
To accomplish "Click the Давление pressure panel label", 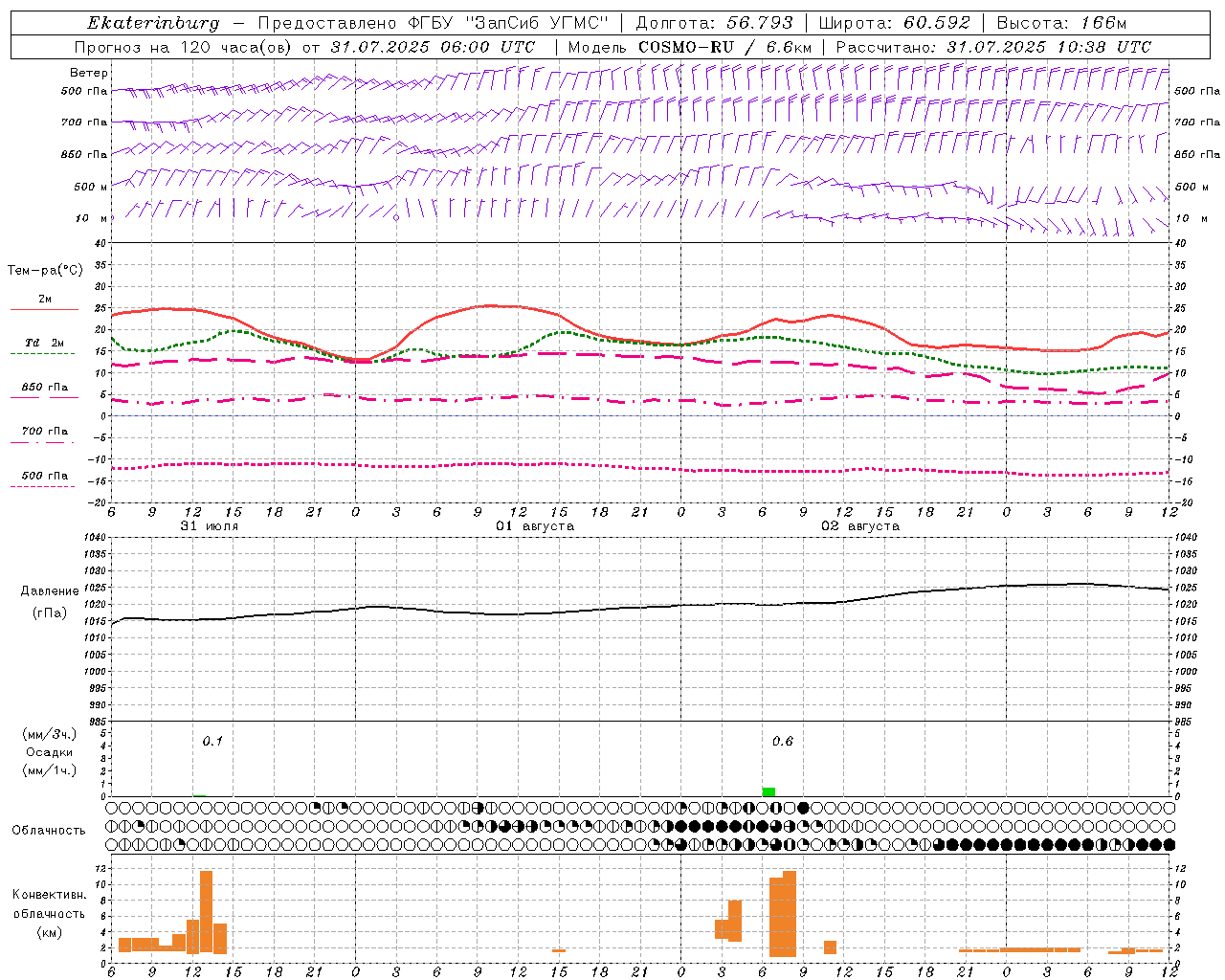I will pyautogui.click(x=50, y=591).
